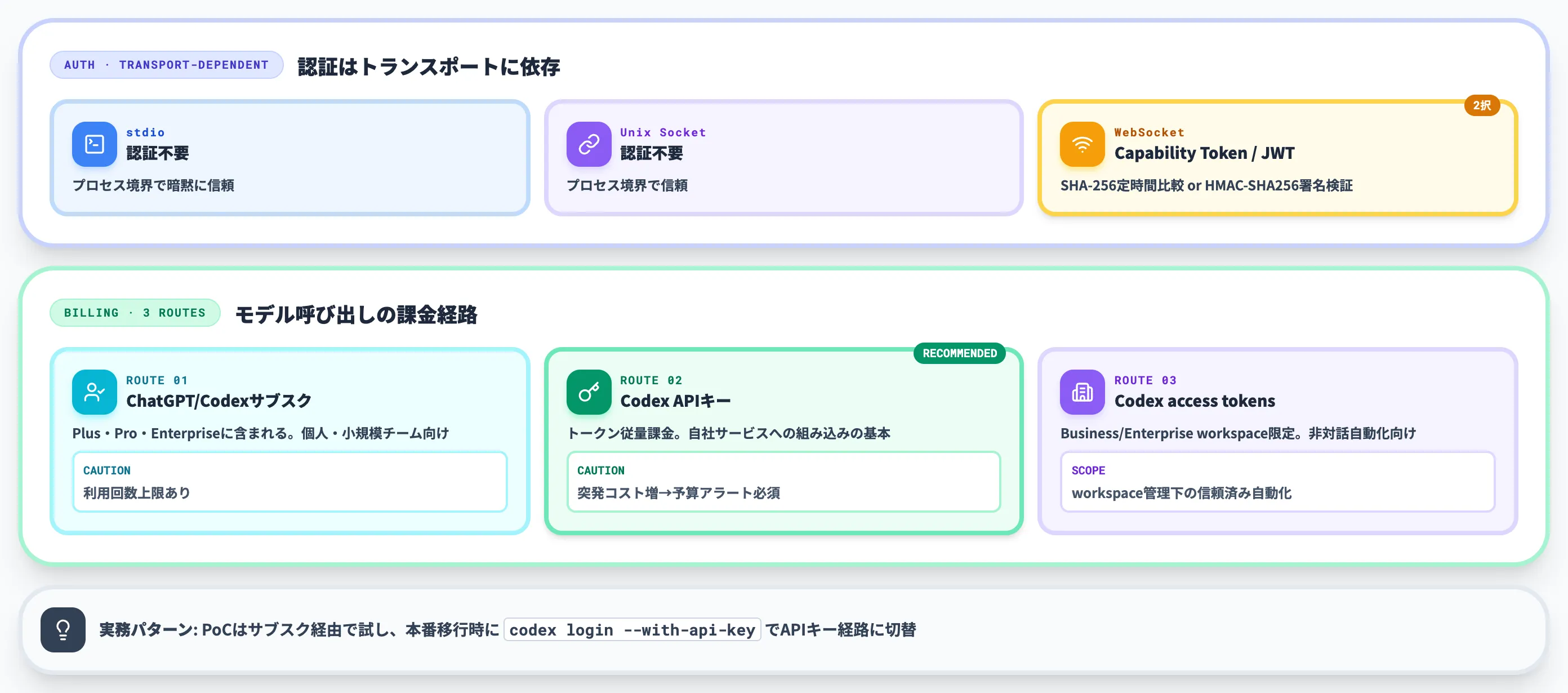This screenshot has height=693, width=1568.
Task: Click the heading モデル呼び出しの課金経路
Action: 356,314
